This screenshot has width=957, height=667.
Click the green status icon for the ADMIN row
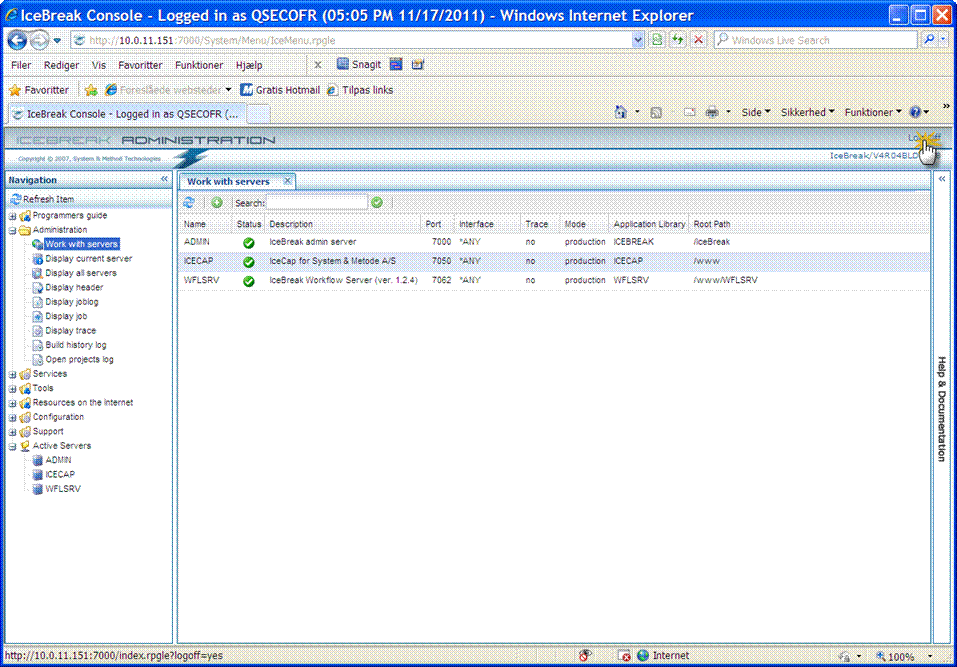click(248, 243)
